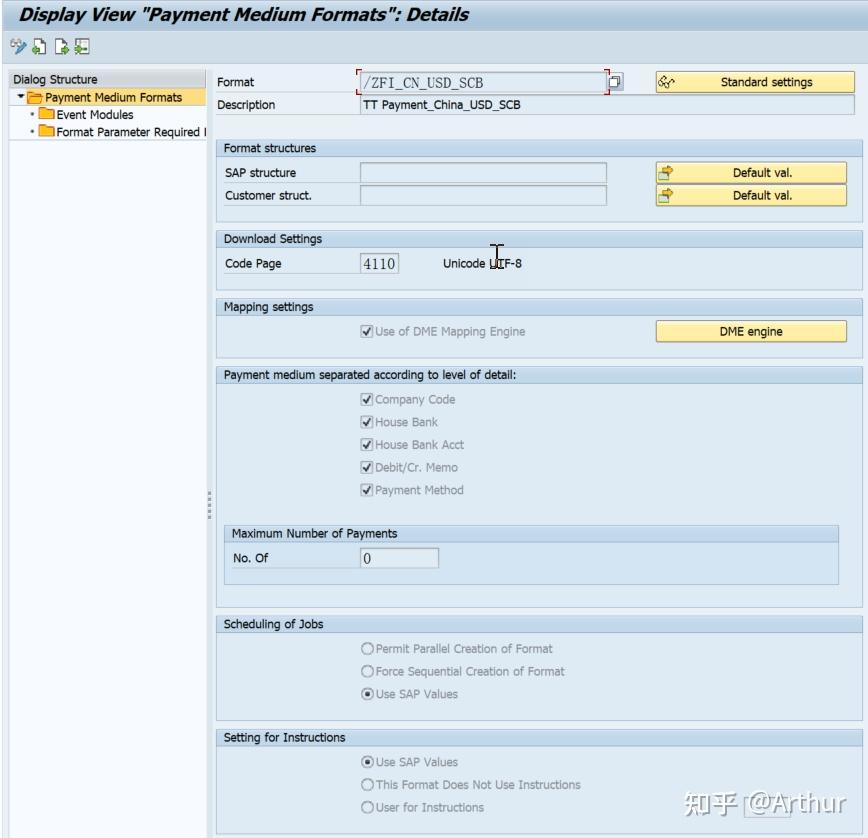Toggle the Use of DME Mapping Engine checkbox
This screenshot has width=868, height=838.
pyautogui.click(x=367, y=330)
